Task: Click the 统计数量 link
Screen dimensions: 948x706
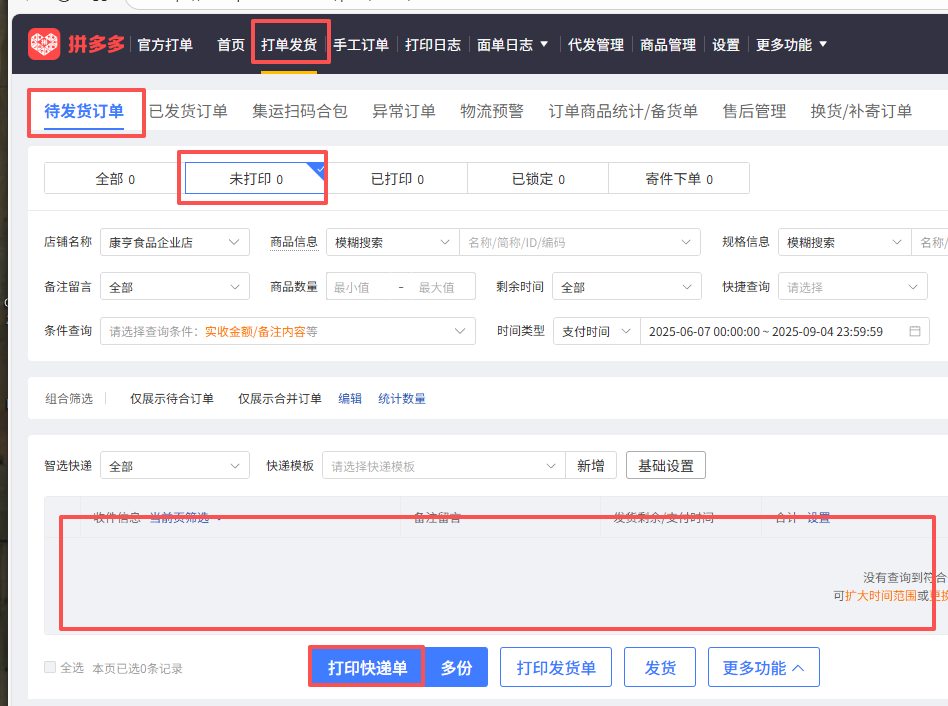Action: (x=402, y=398)
